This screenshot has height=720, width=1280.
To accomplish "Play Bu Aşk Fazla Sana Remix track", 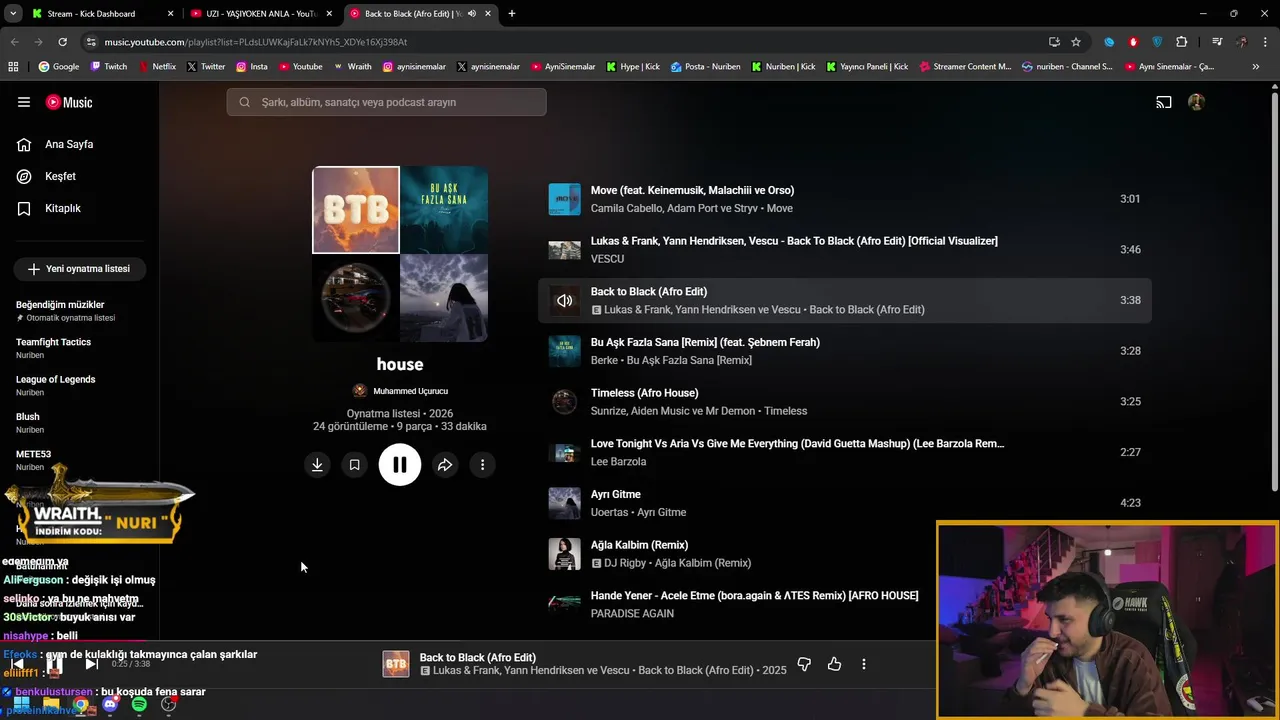I will click(705, 342).
